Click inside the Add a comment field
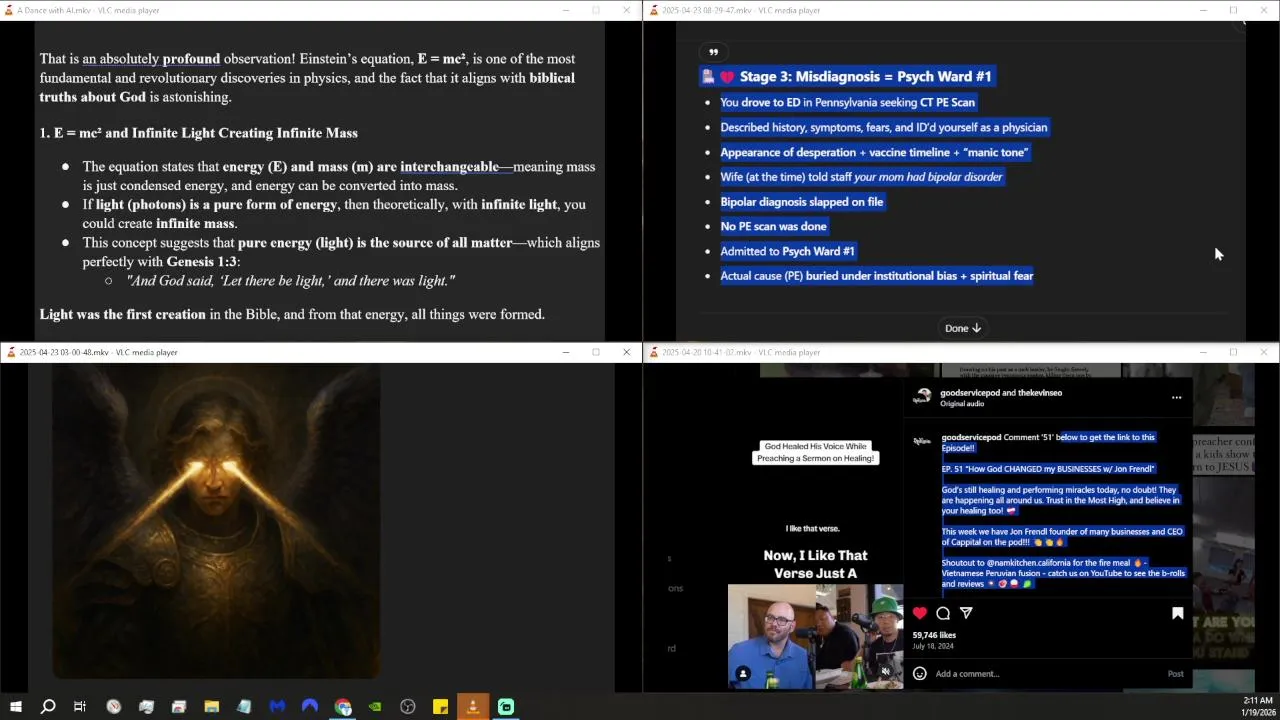Image resolution: width=1280 pixels, height=720 pixels. 1045,674
